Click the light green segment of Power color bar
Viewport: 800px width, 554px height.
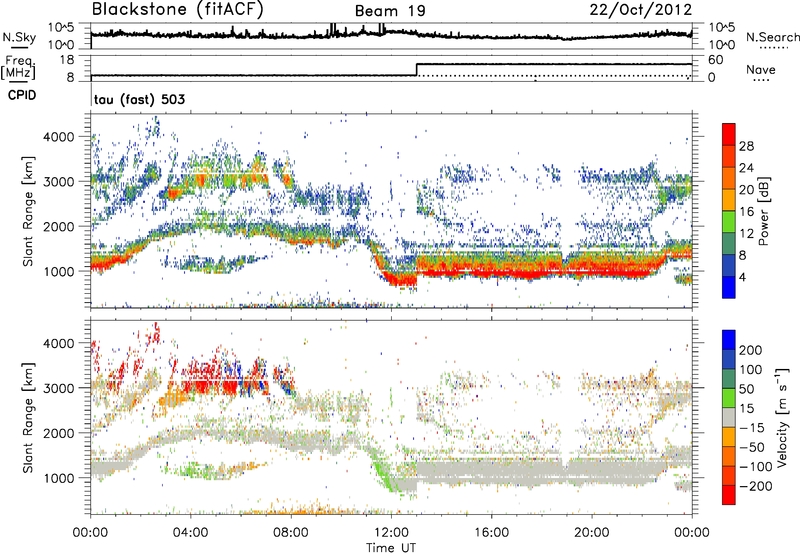coord(729,222)
